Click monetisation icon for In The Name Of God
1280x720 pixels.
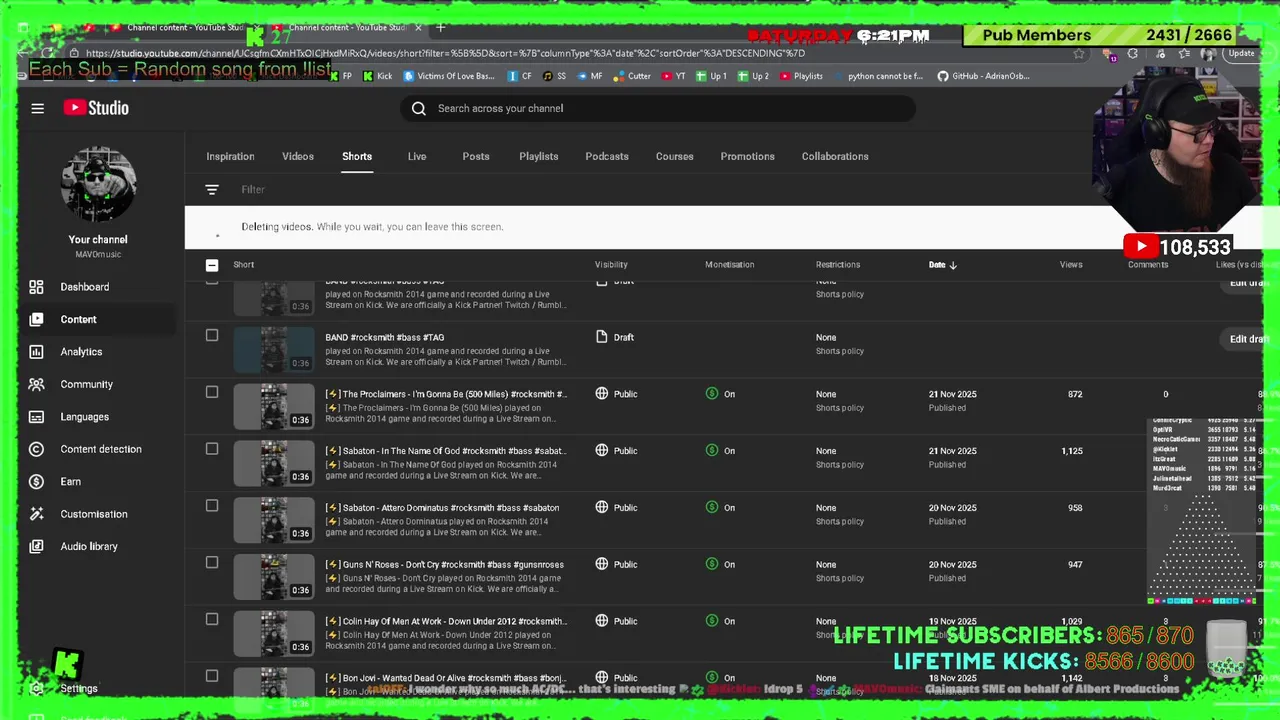[x=712, y=451]
